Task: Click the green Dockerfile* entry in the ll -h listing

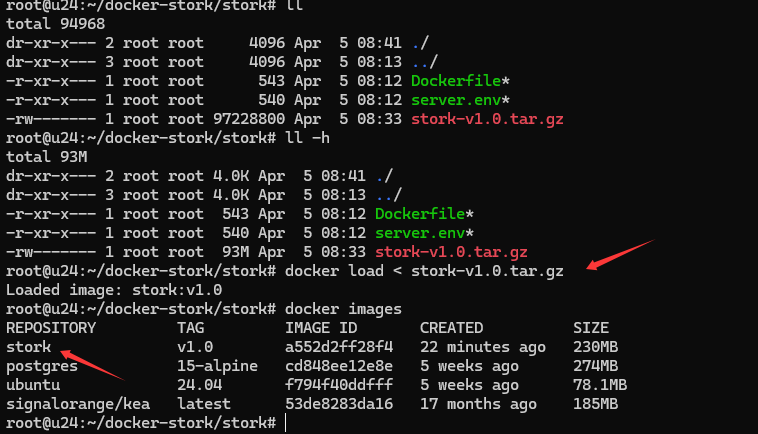Action: click(x=424, y=214)
